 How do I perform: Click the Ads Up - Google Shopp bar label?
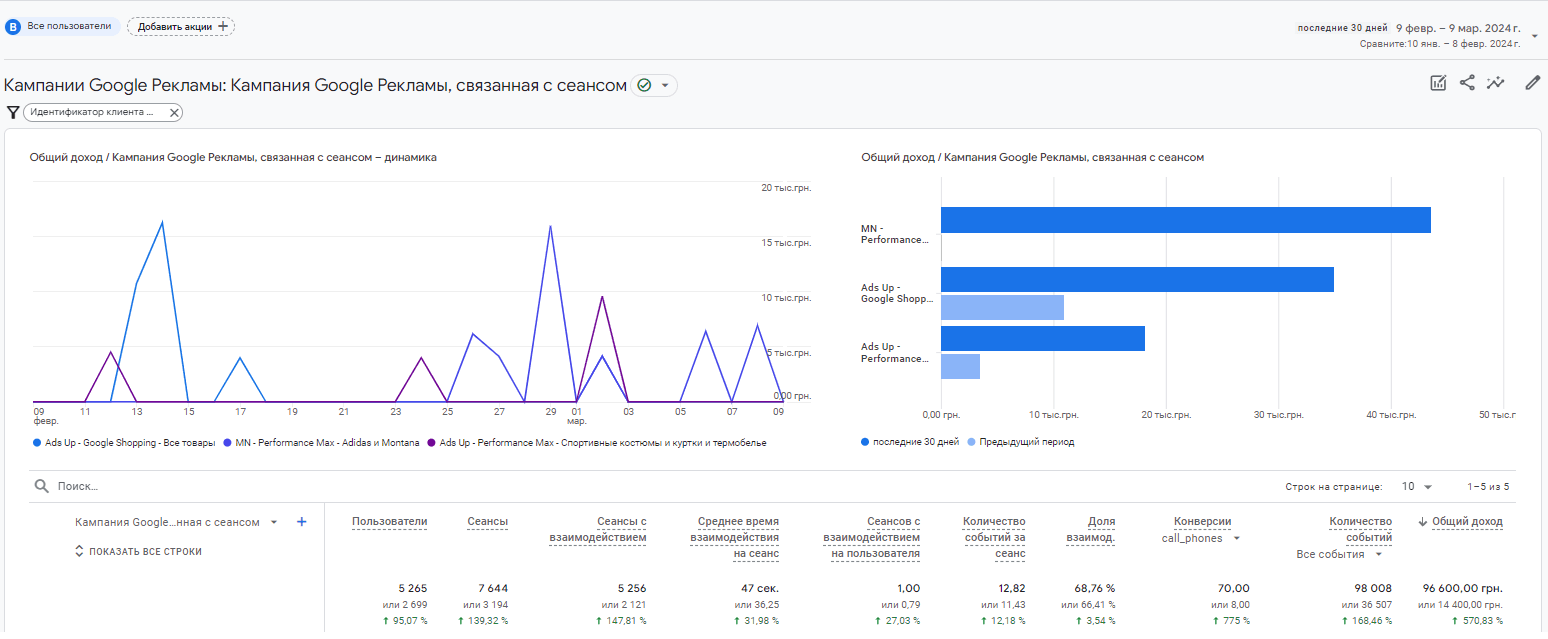tap(897, 293)
